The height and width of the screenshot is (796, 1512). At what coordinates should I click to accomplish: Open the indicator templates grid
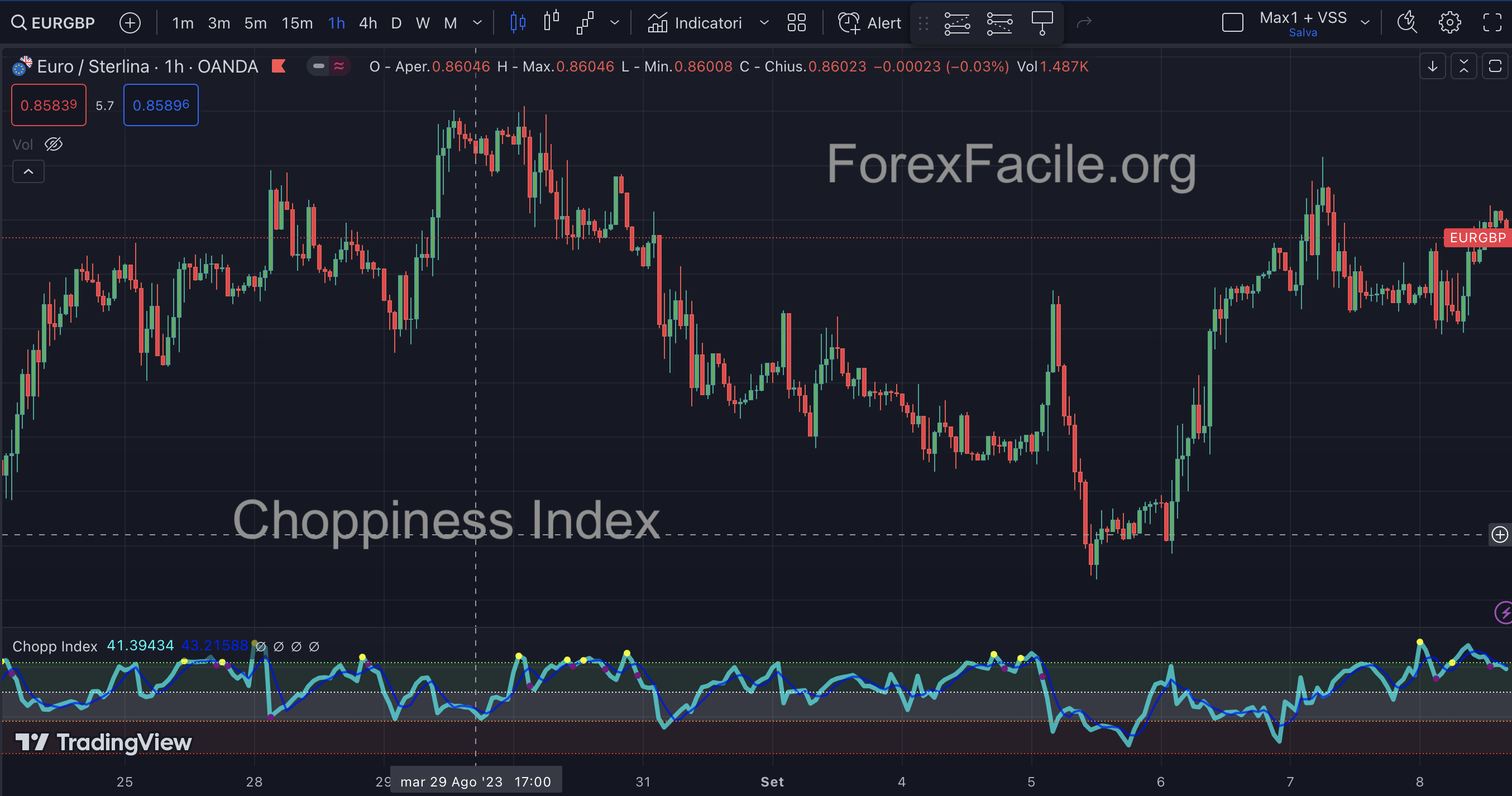coord(797,23)
